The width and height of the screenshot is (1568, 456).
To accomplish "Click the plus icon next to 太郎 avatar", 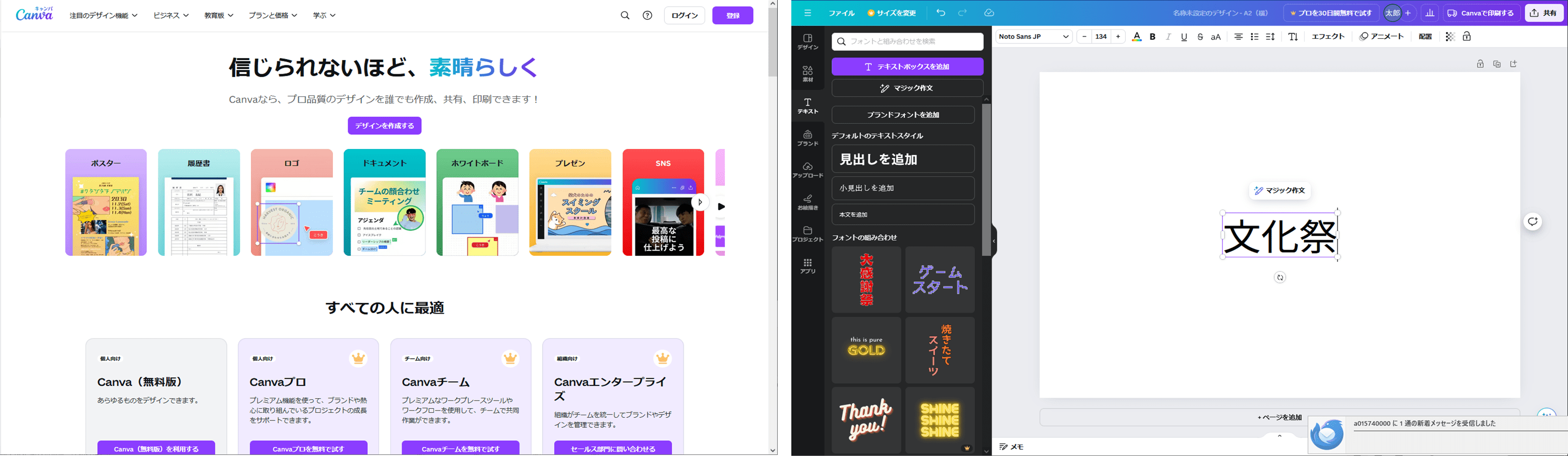I will (x=1408, y=13).
